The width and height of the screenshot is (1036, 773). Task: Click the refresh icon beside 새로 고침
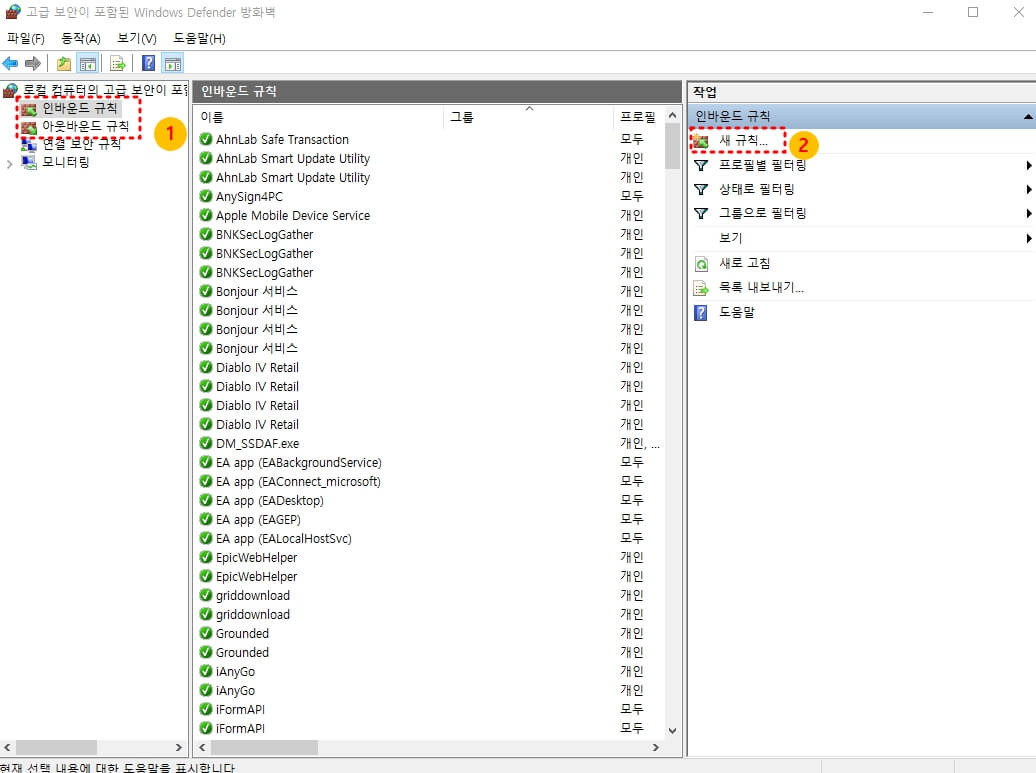pos(701,264)
